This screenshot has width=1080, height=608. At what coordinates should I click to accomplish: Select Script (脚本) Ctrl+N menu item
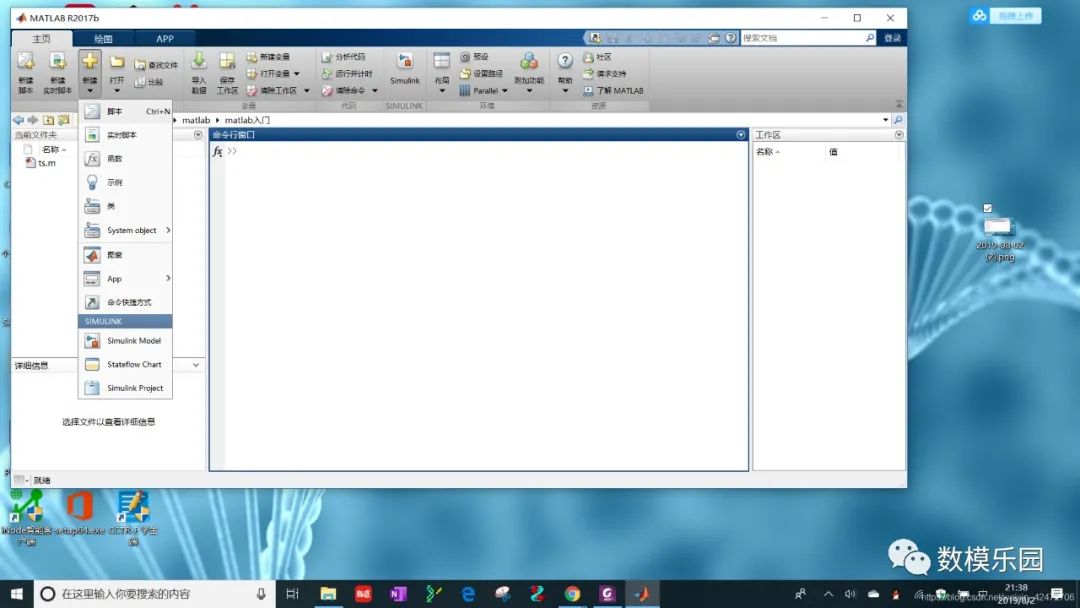coord(125,111)
